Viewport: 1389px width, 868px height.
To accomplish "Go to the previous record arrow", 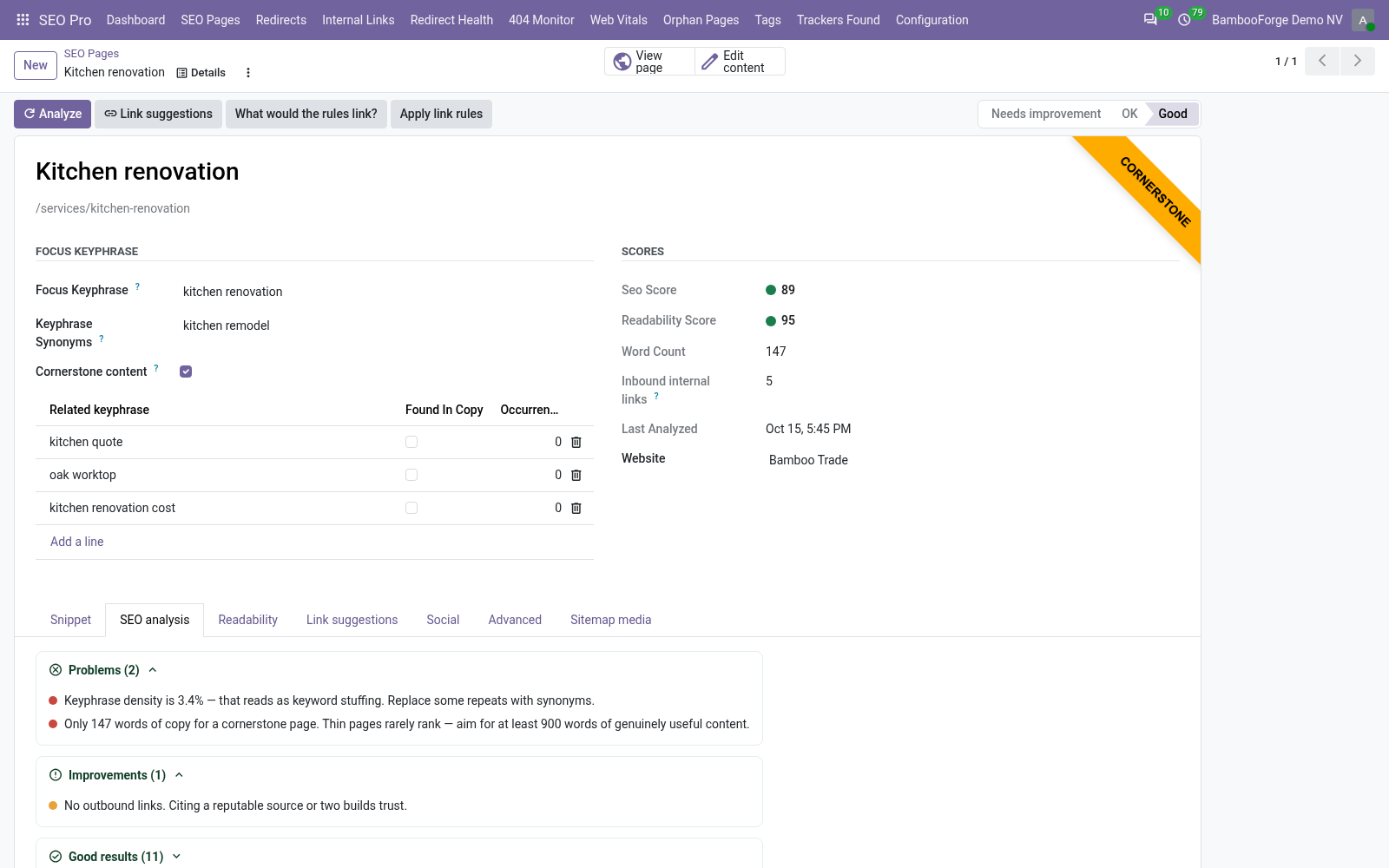I will click(x=1322, y=61).
